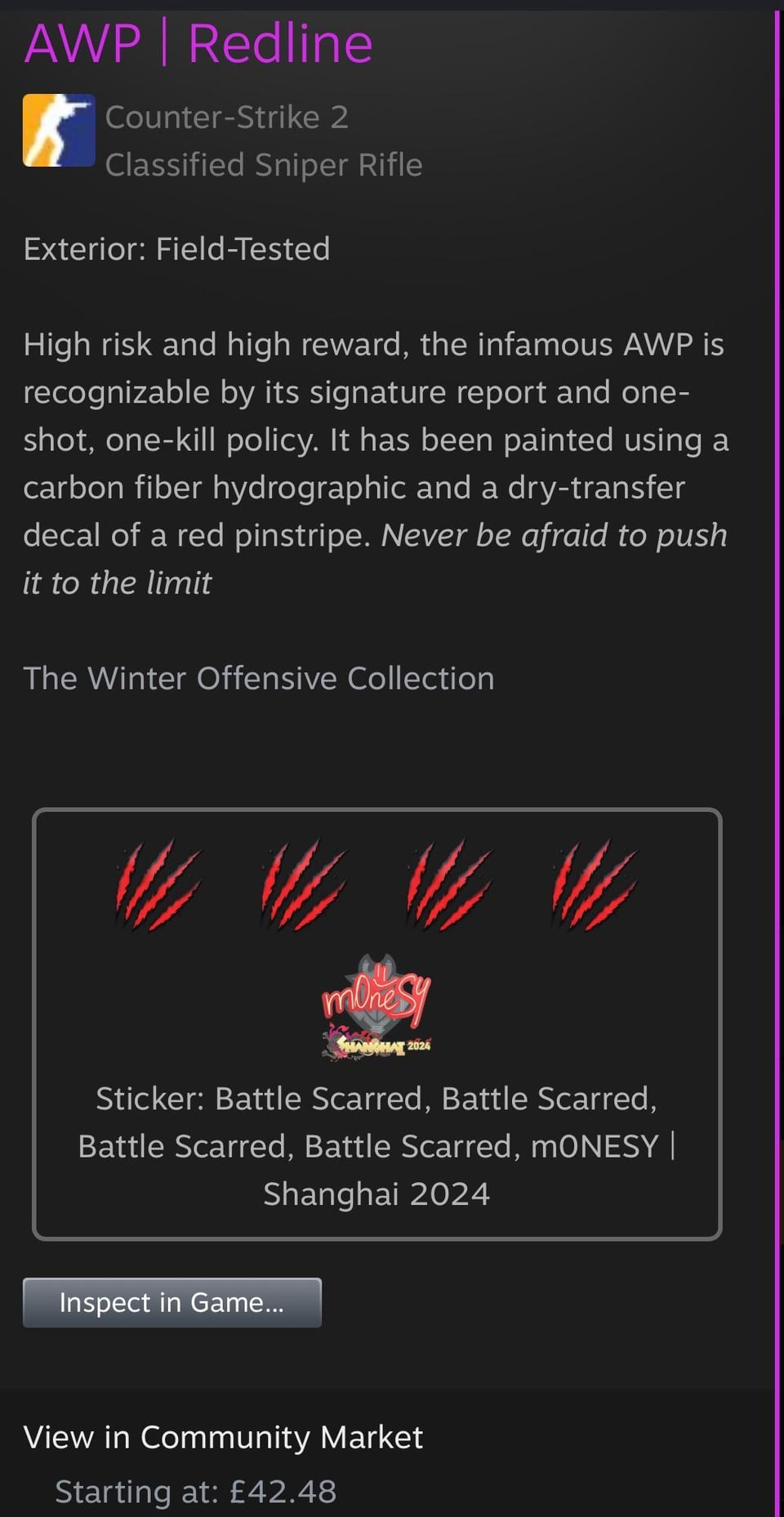Click the sticker description text
The width and height of the screenshot is (784, 1517).
click(376, 1146)
